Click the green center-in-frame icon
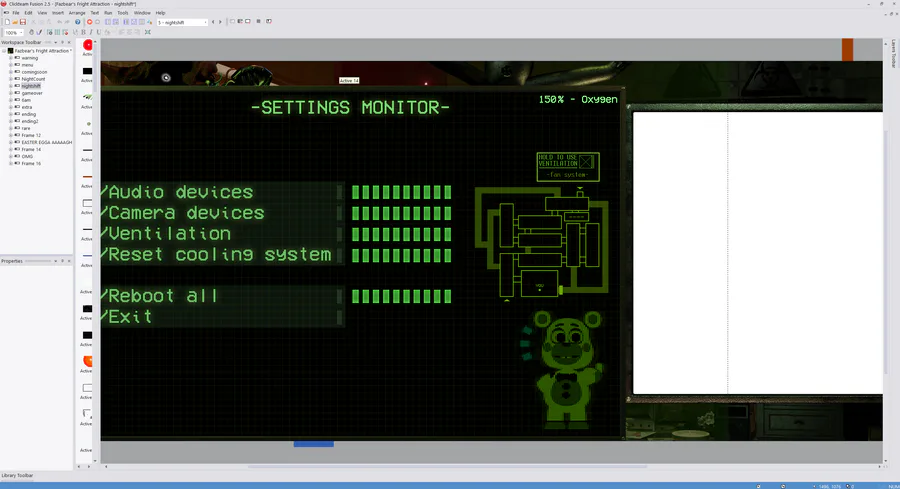 (148, 32)
